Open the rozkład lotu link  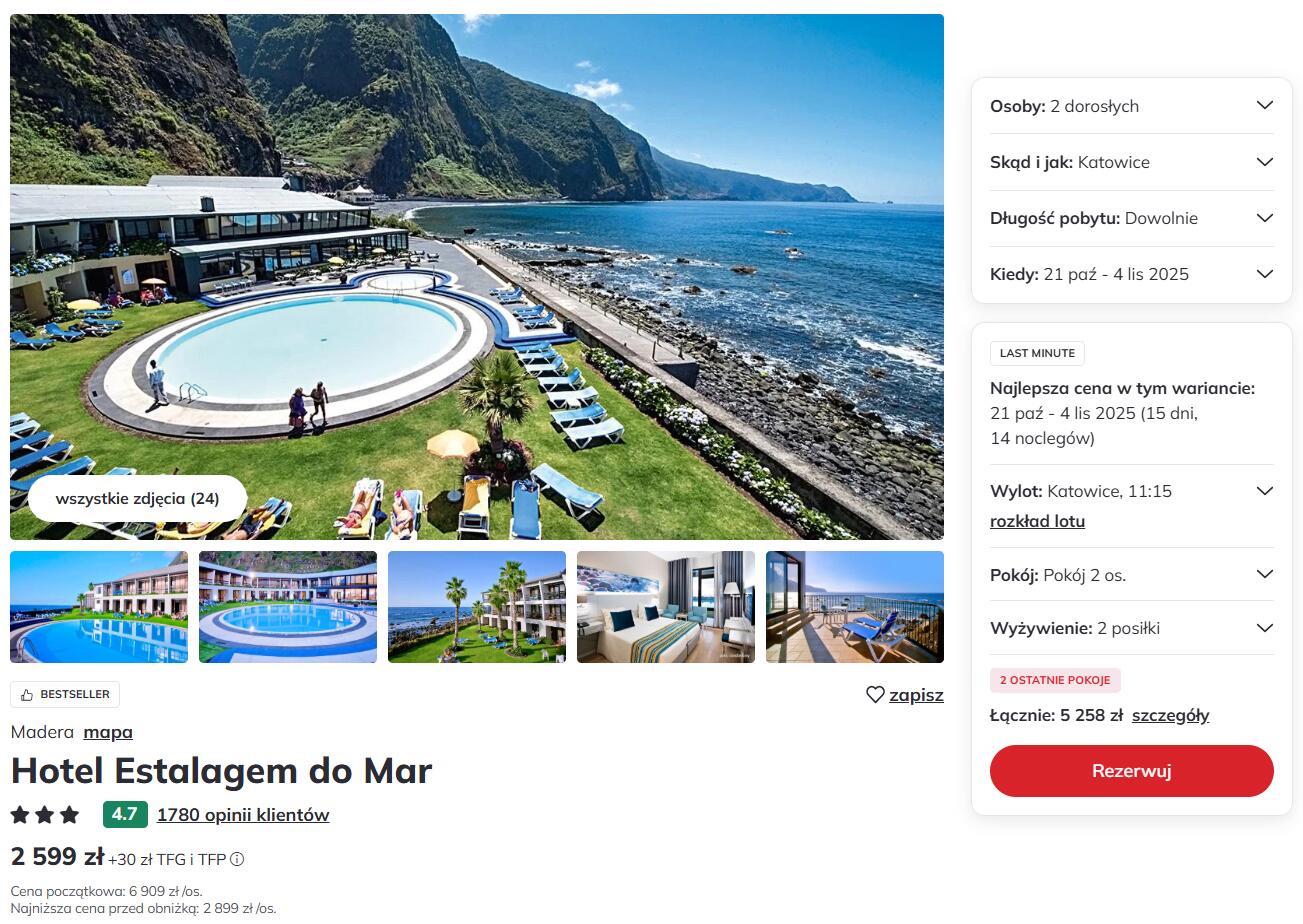click(x=1037, y=521)
